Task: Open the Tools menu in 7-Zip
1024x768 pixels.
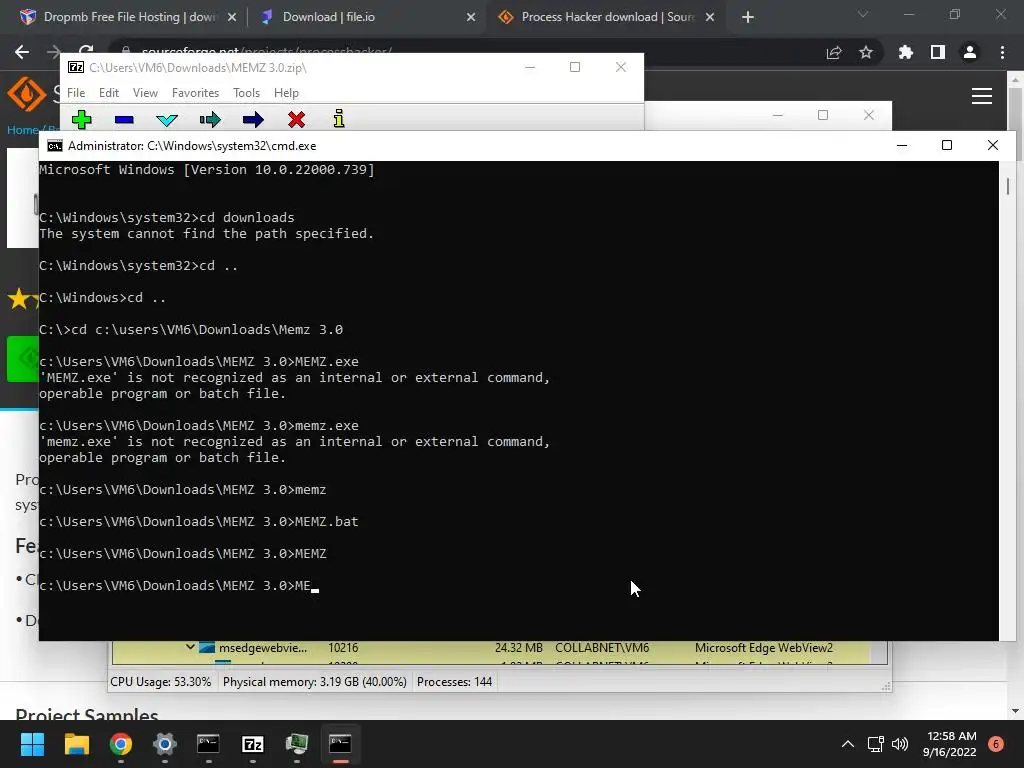Action: (246, 93)
